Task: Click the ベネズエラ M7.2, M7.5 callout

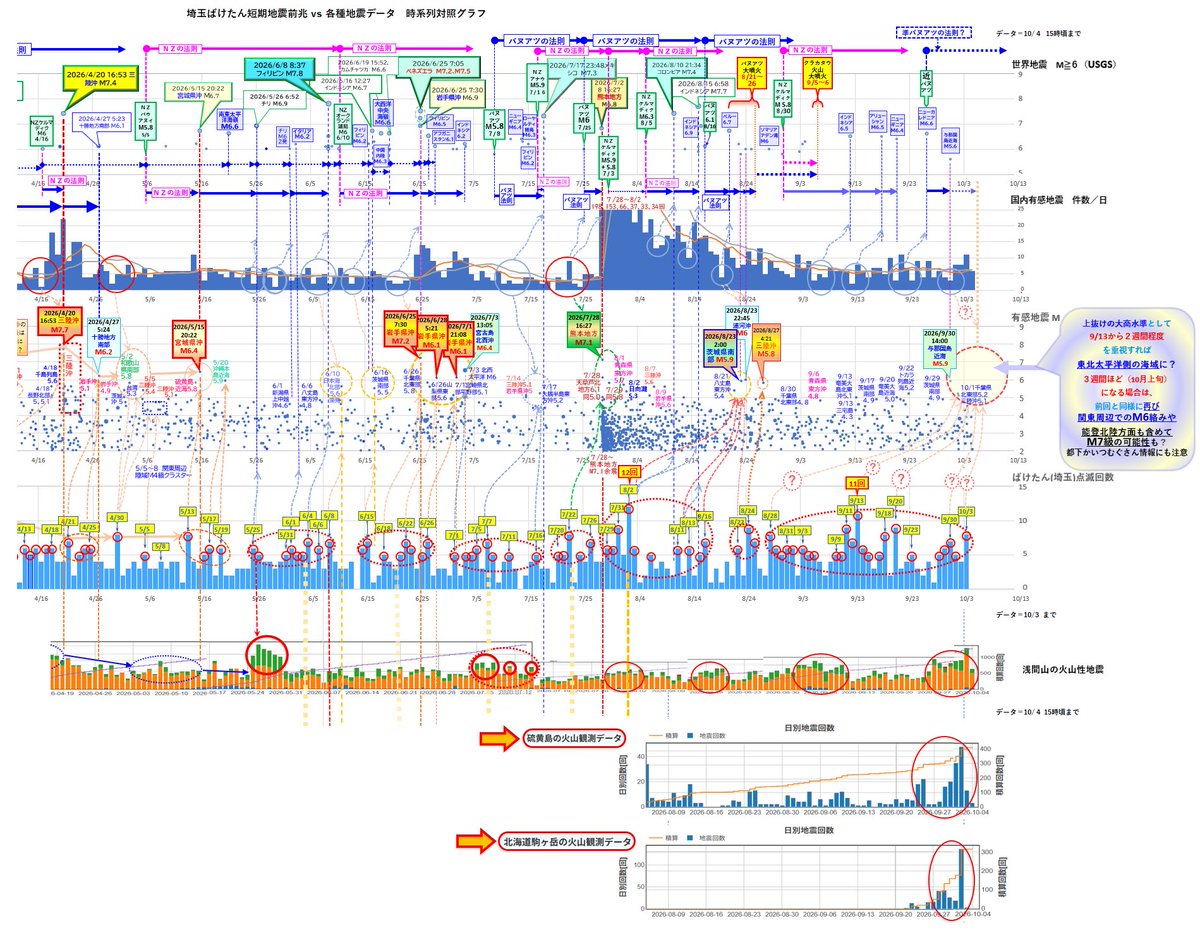Action: click(x=439, y=67)
